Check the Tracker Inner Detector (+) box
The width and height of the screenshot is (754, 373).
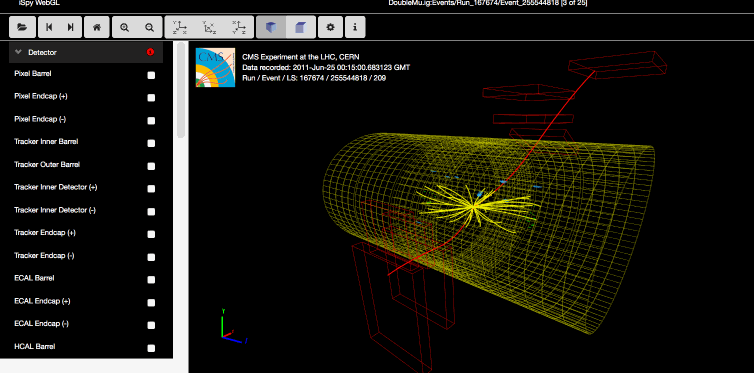pos(151,188)
